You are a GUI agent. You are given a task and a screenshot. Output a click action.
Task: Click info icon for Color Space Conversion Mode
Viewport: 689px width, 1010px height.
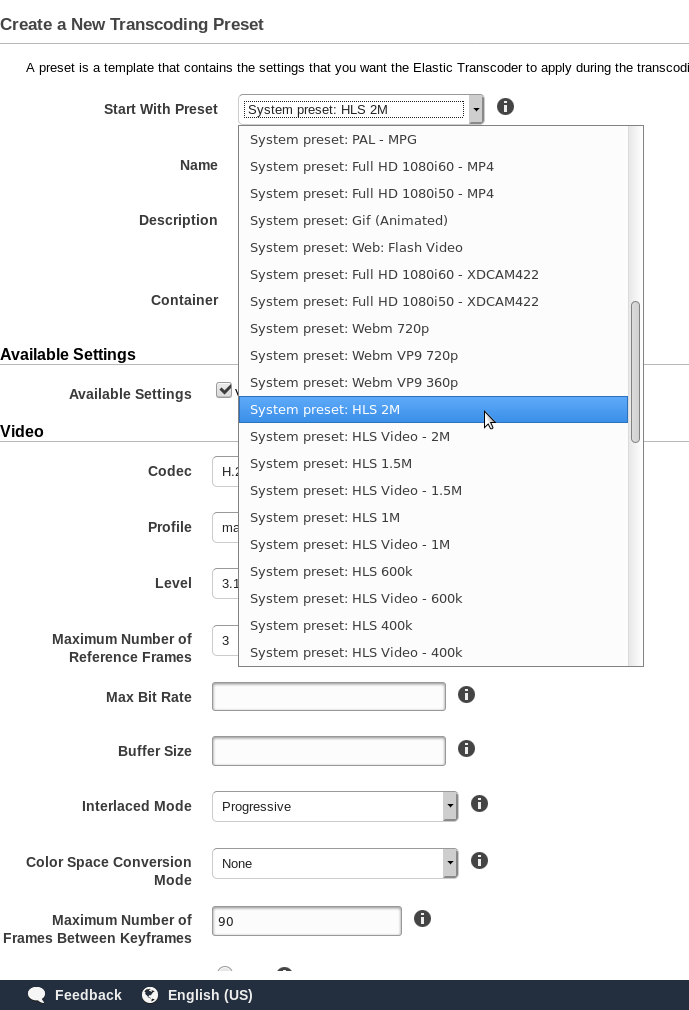[479, 861]
